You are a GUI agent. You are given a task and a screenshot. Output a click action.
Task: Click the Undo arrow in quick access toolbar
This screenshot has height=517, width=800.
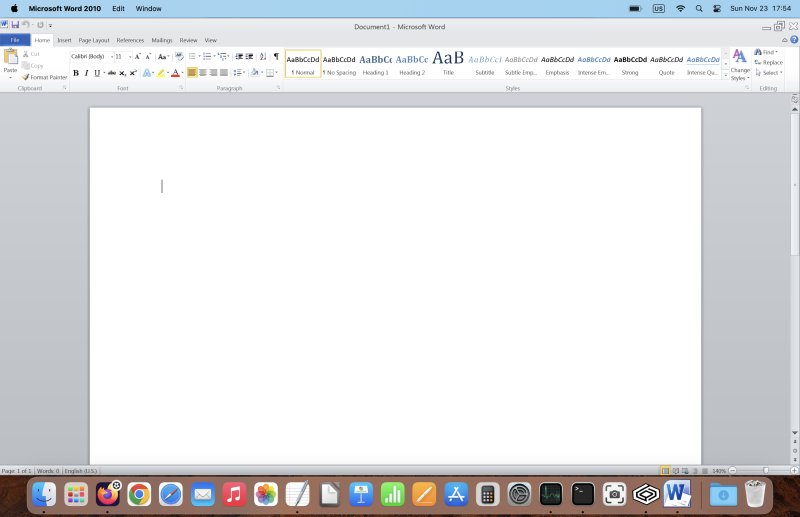click(x=25, y=24)
